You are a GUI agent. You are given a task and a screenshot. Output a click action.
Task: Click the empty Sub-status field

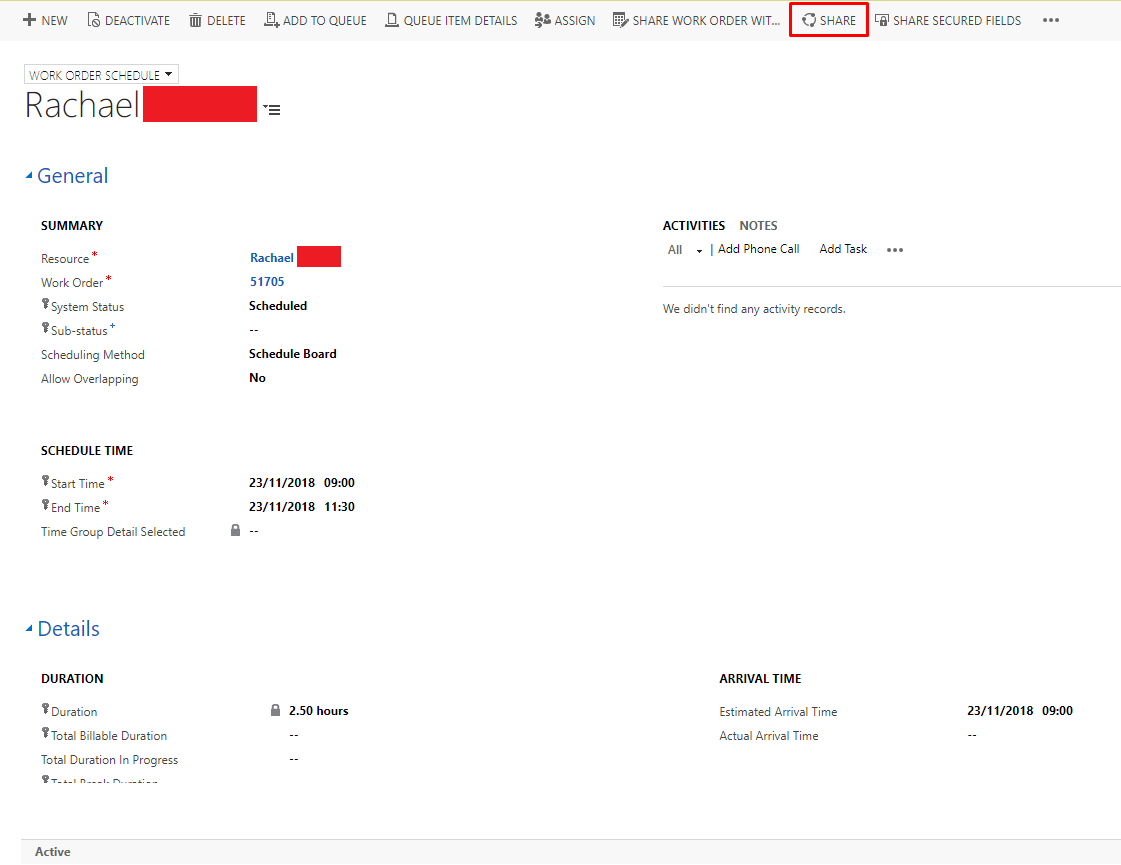coord(254,330)
